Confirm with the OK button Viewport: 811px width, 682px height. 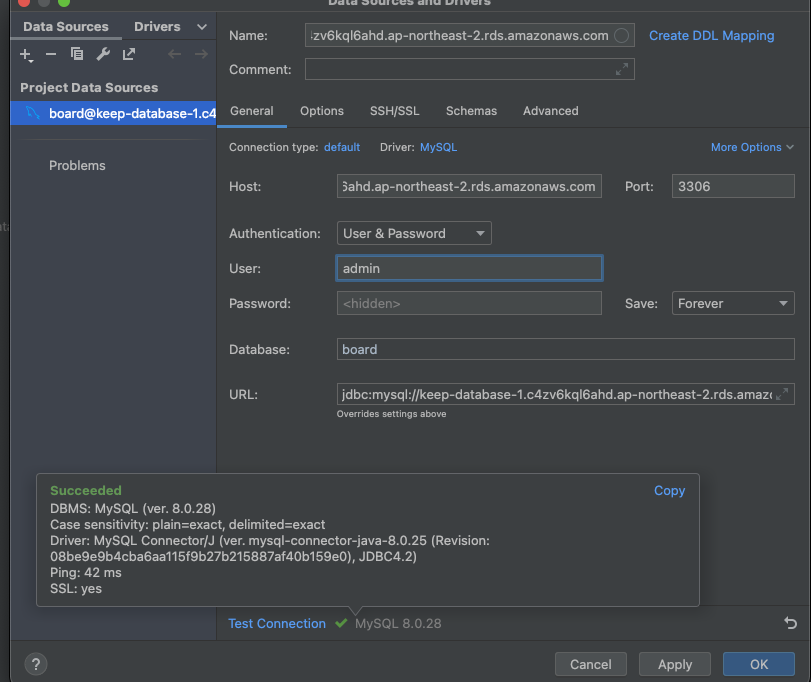[x=758, y=664]
